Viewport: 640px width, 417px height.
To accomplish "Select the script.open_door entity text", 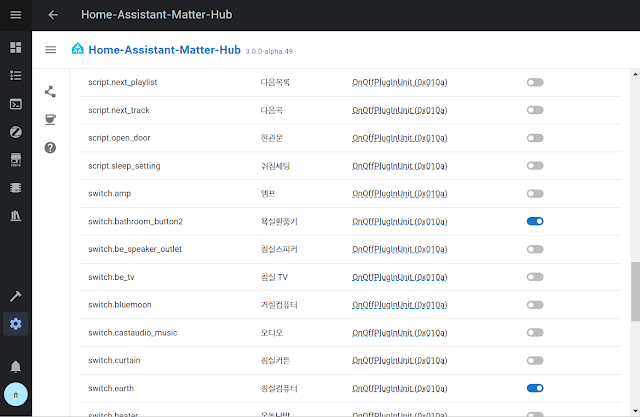I will point(119,138).
